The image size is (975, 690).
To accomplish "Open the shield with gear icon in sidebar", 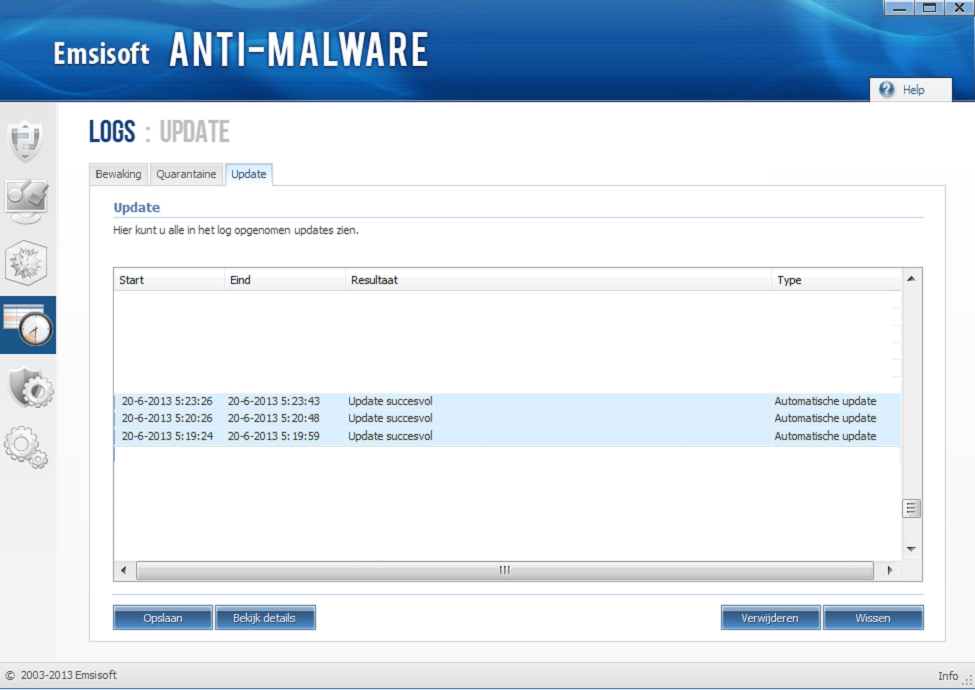I will (30, 387).
